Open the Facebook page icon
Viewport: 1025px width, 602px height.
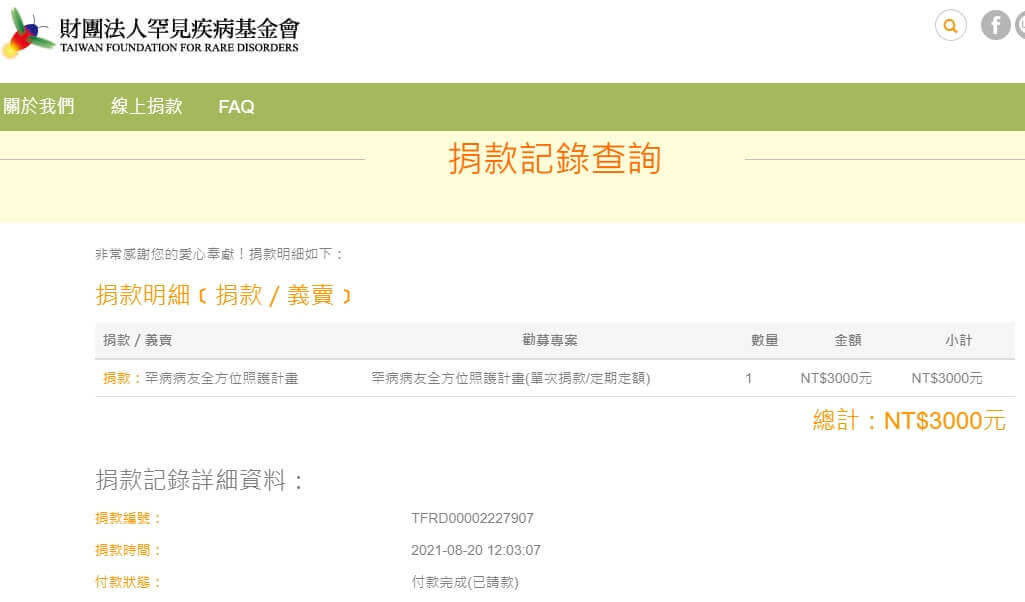coord(995,25)
